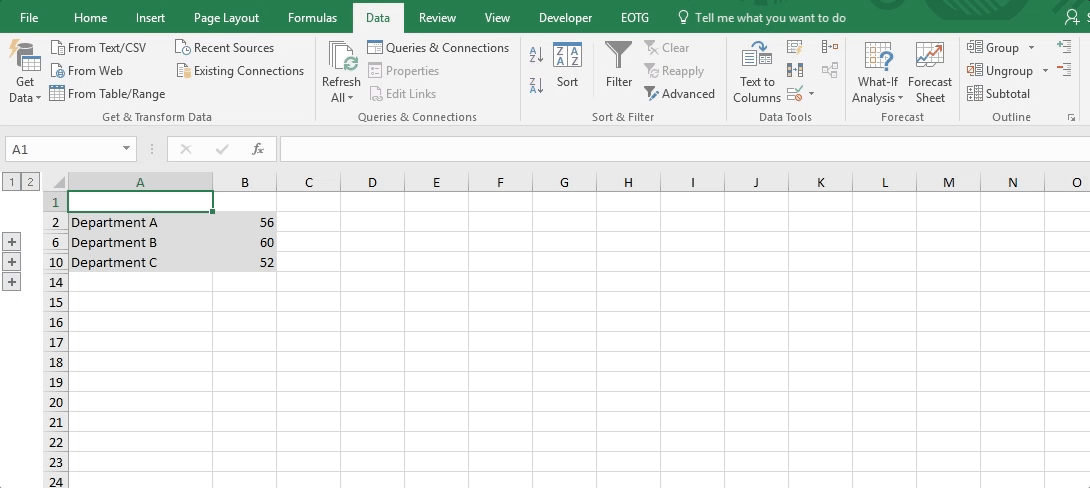This screenshot has height=488, width=1090.
Task: Open Existing Connections
Action: pos(240,71)
